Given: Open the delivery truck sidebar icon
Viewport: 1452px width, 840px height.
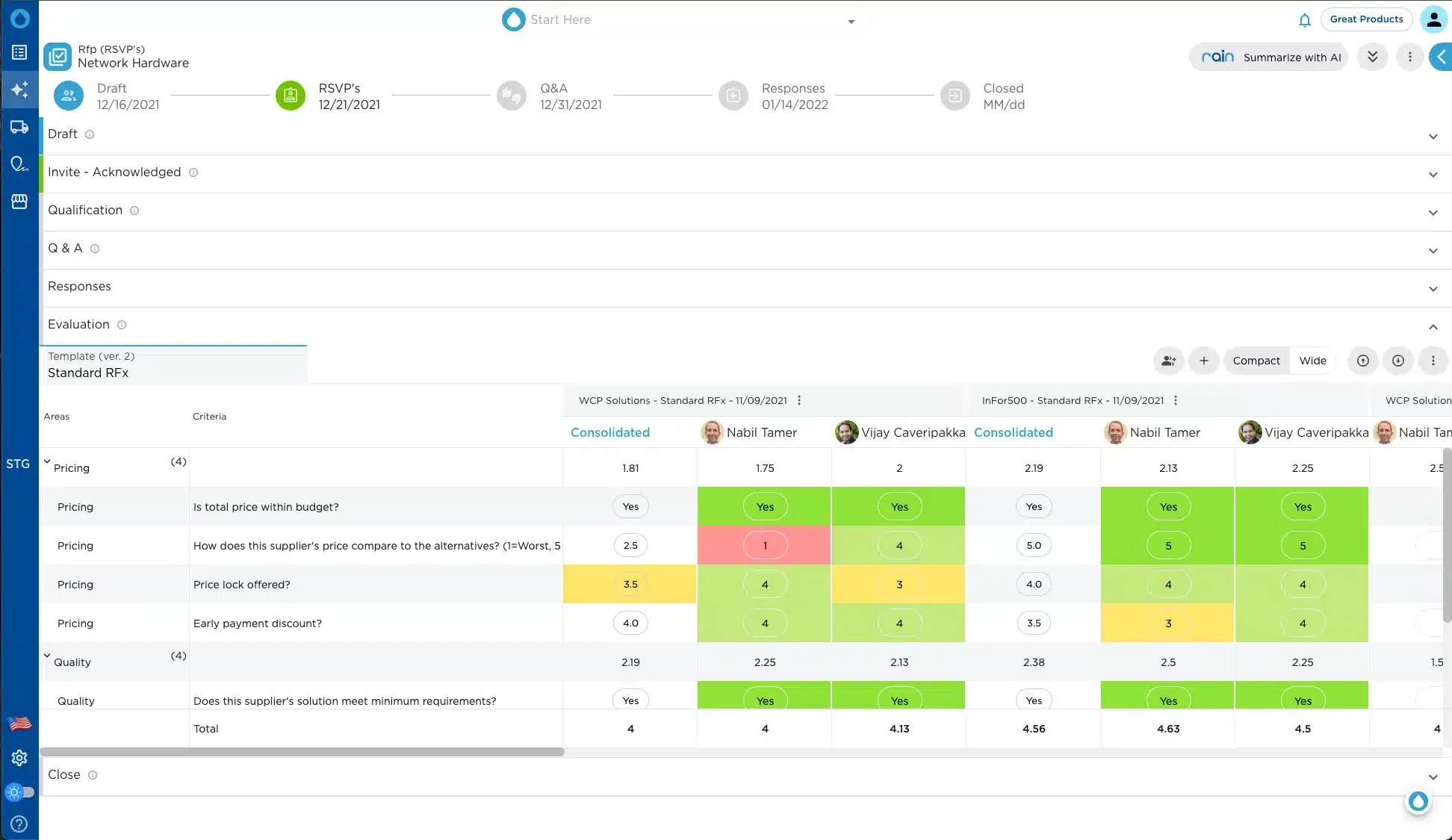Looking at the screenshot, I should 19,127.
